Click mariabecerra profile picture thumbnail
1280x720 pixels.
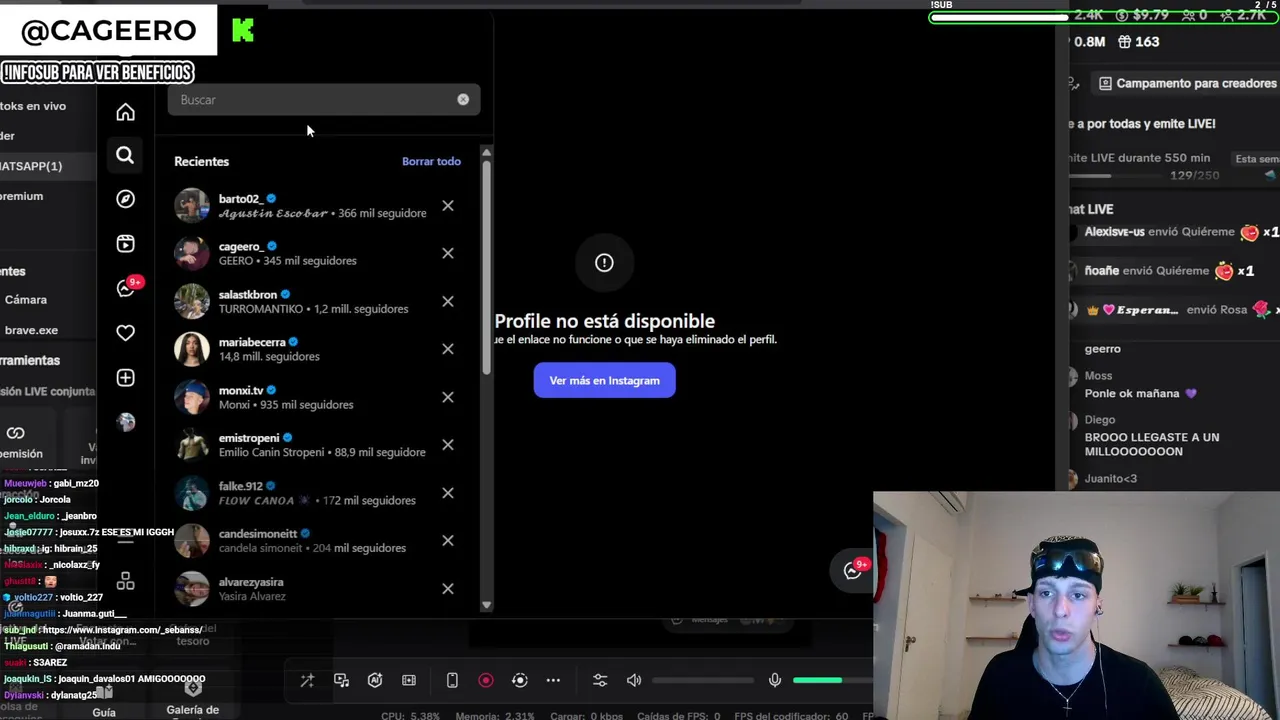pos(192,349)
